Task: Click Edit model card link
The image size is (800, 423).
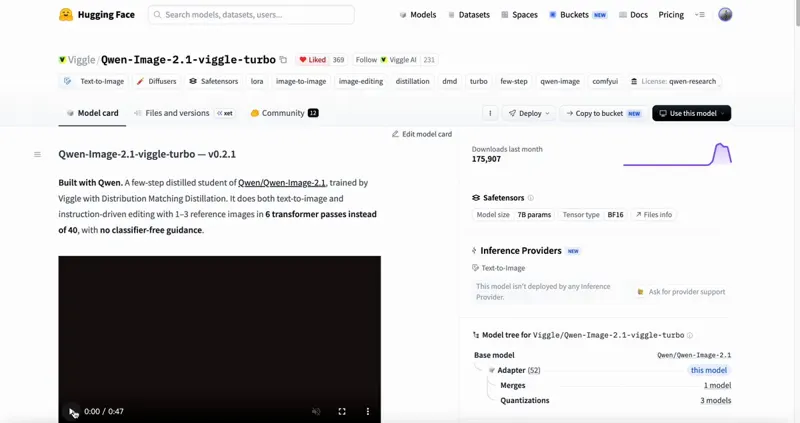Action: pyautogui.click(x=422, y=134)
